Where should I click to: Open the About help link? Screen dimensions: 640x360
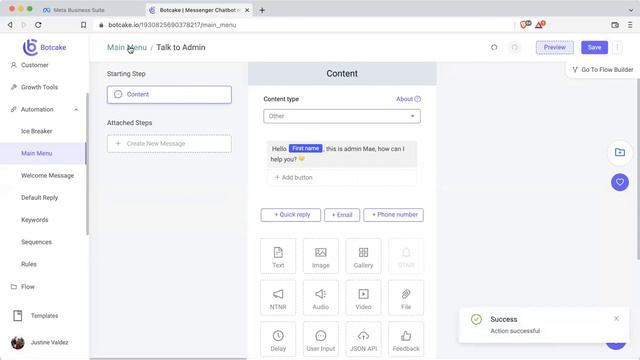pyautogui.click(x=408, y=99)
